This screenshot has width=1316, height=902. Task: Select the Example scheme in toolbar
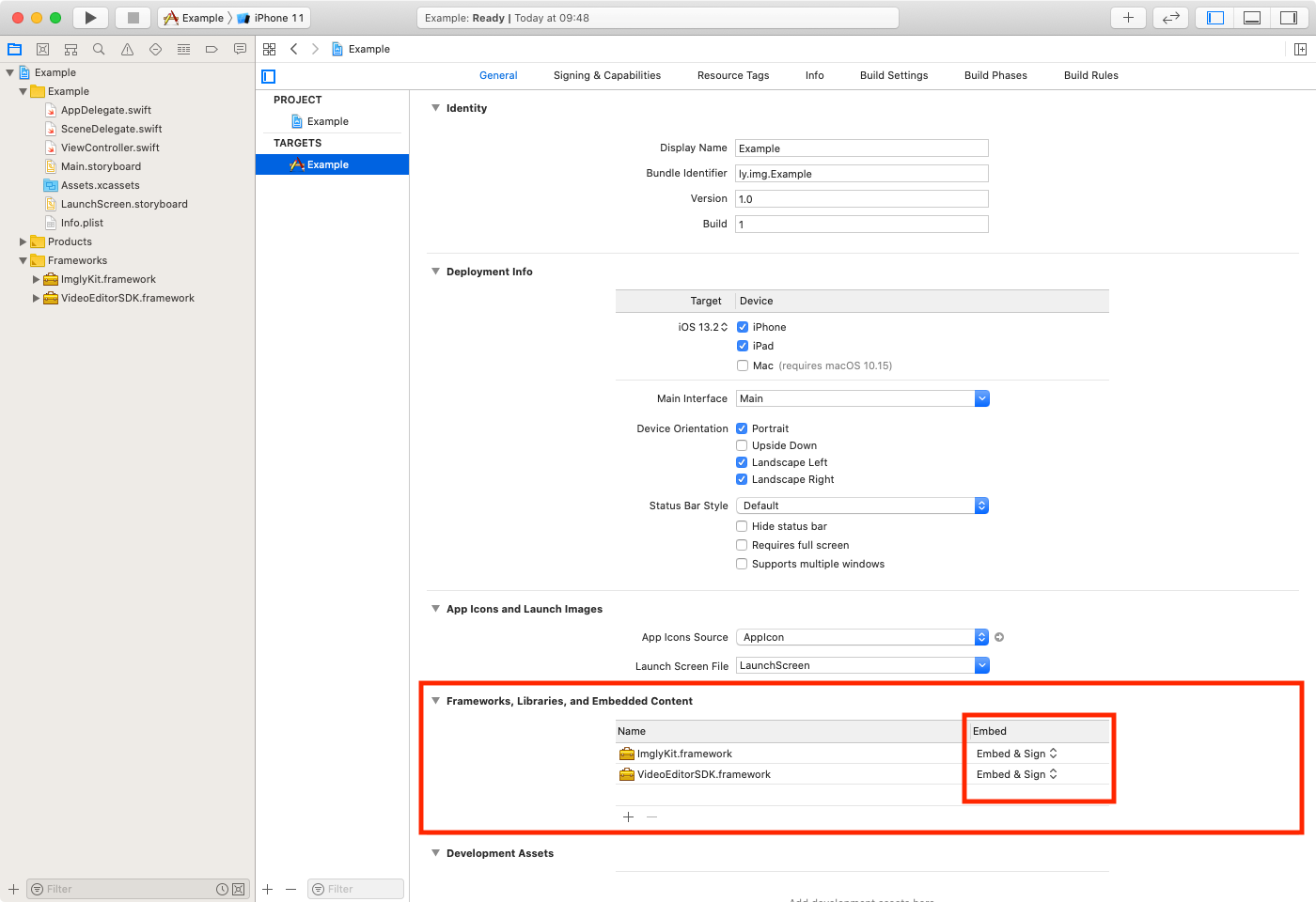[x=195, y=18]
